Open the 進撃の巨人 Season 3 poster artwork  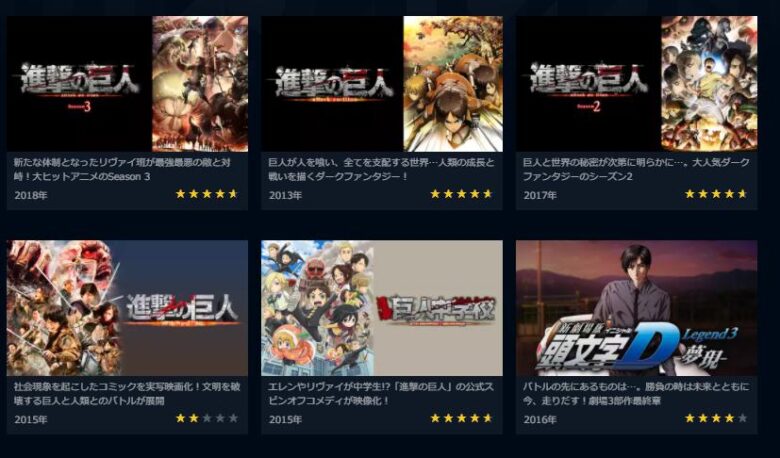coord(200,84)
